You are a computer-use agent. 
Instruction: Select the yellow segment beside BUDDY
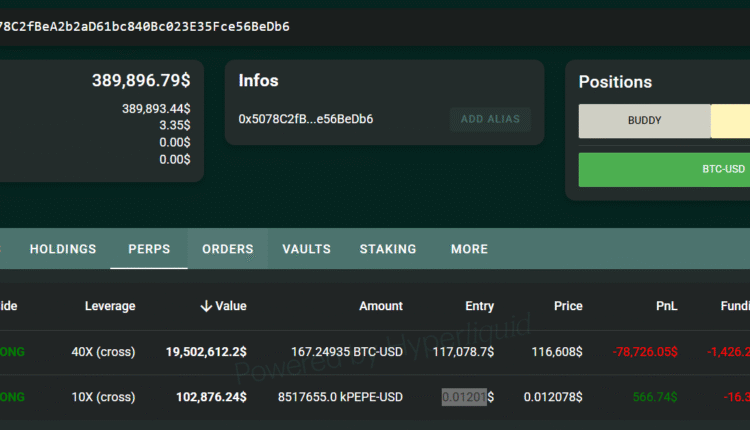[730, 121]
